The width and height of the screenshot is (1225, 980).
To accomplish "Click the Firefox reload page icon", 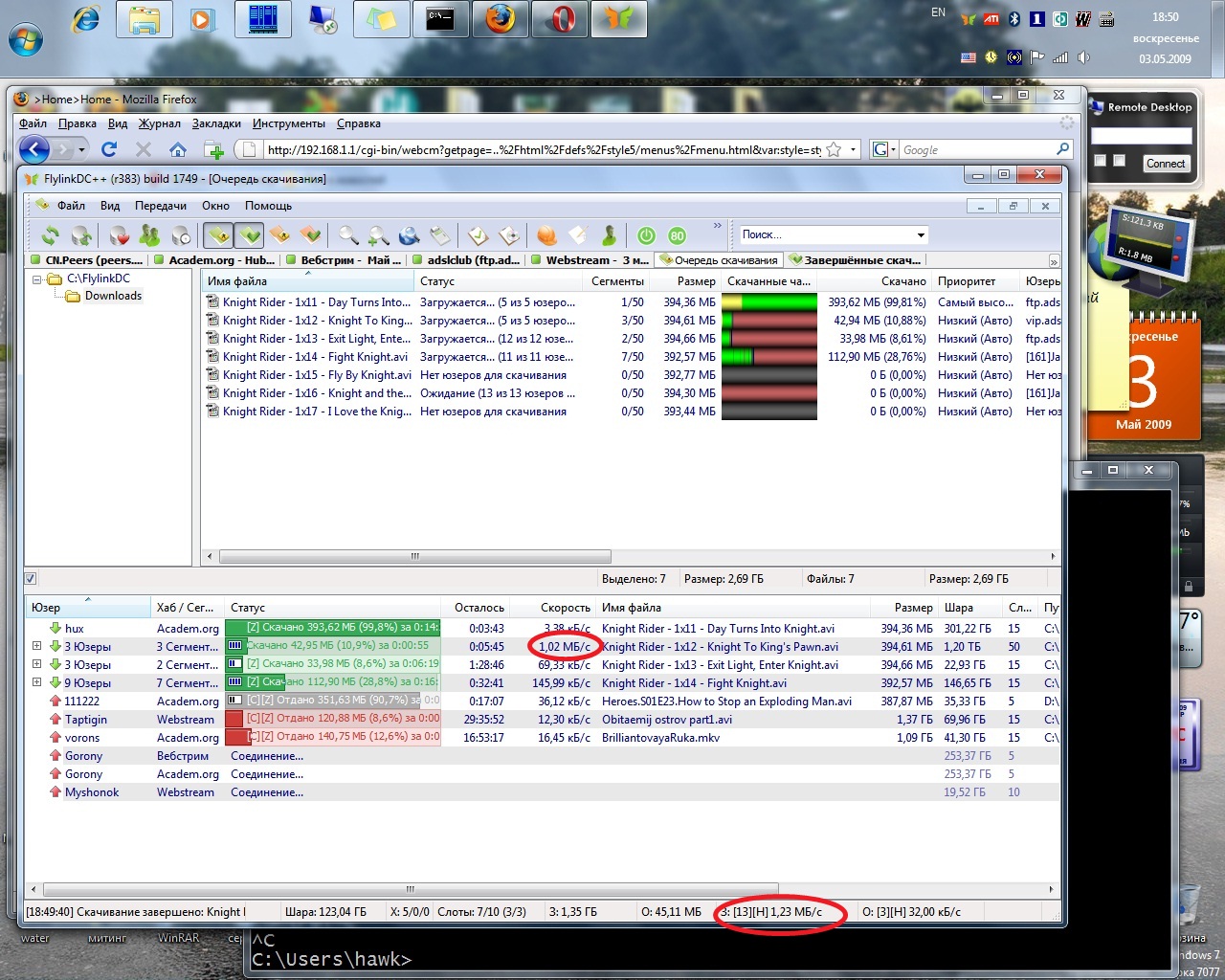I will coord(109,150).
